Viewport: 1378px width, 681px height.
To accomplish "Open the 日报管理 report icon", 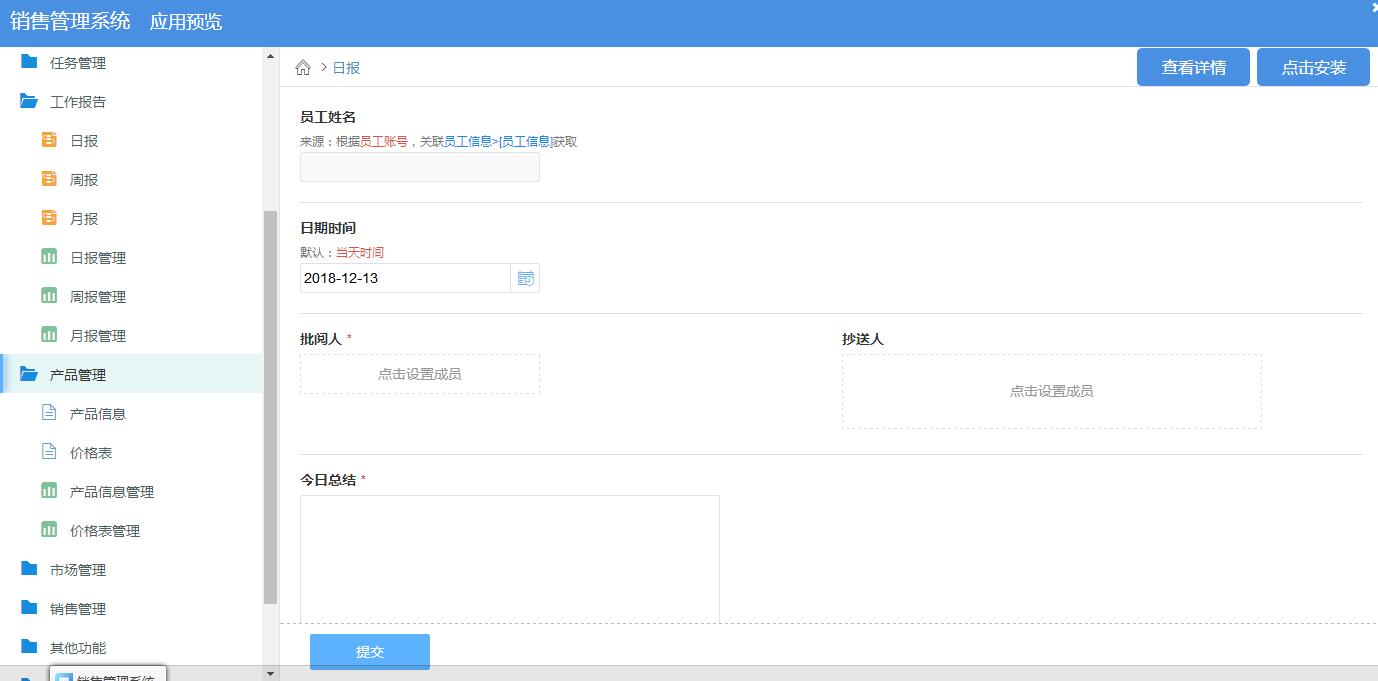I will (x=47, y=257).
